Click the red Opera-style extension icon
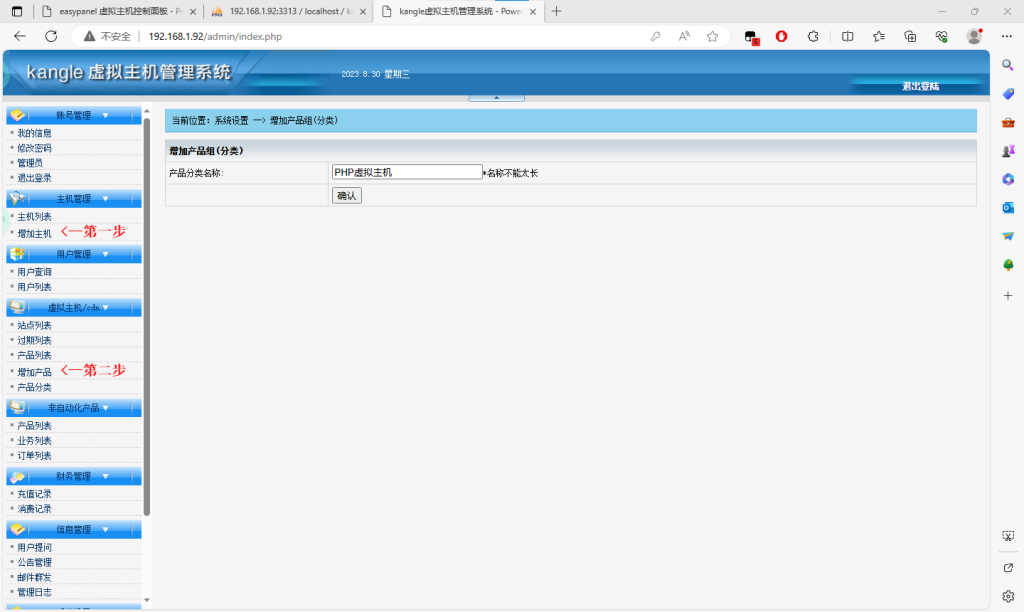Viewport: 1024px width, 612px height. [782, 36]
